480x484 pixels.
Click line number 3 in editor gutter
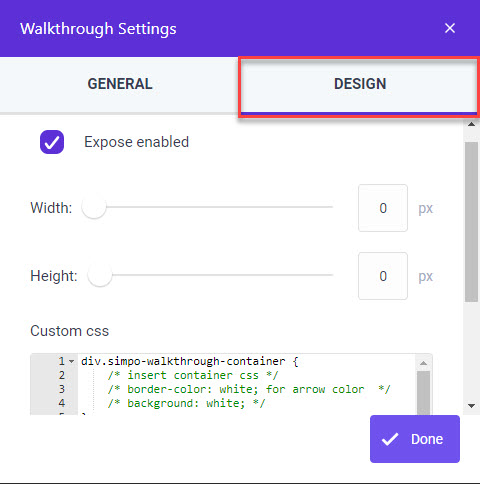[x=62, y=389]
